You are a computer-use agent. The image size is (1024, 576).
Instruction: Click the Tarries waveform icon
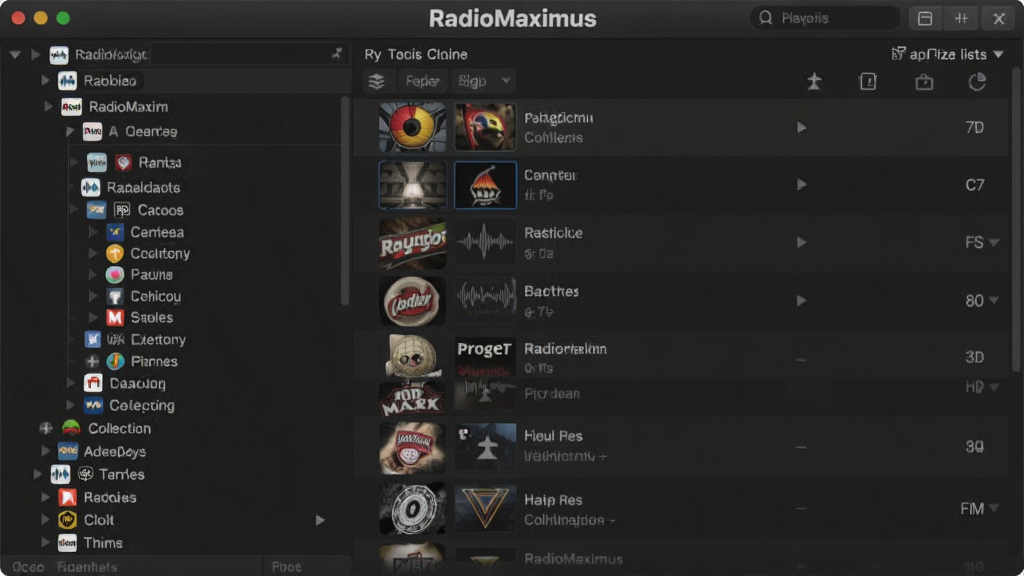coord(60,474)
